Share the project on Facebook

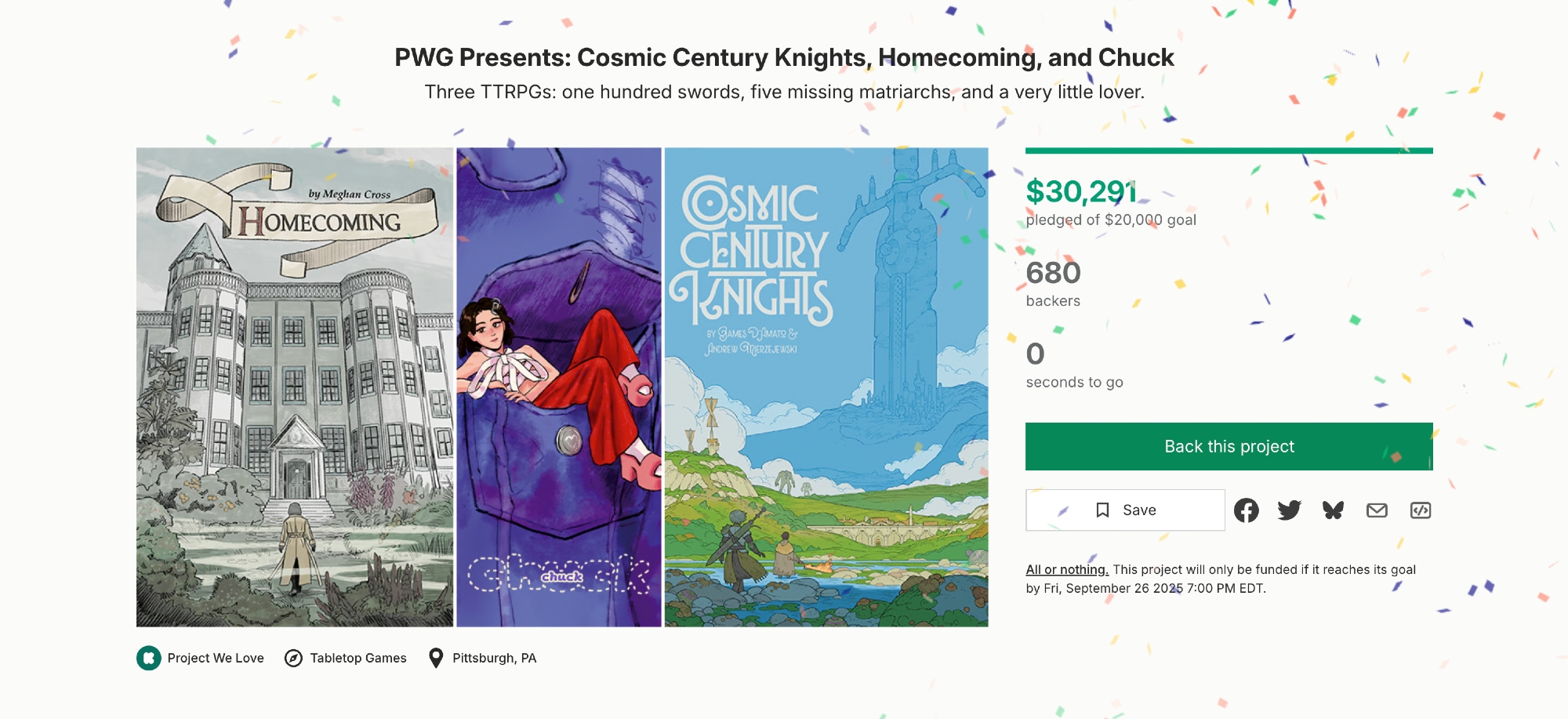[1246, 510]
